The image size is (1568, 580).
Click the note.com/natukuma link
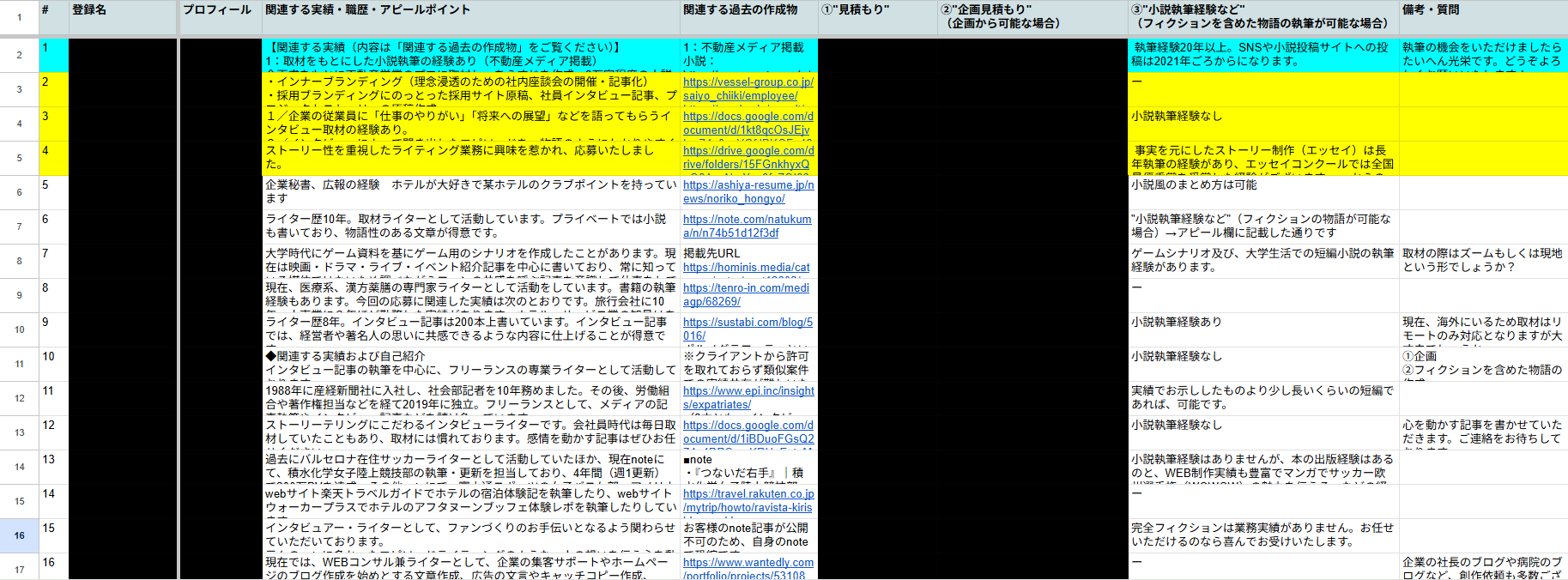click(747, 220)
